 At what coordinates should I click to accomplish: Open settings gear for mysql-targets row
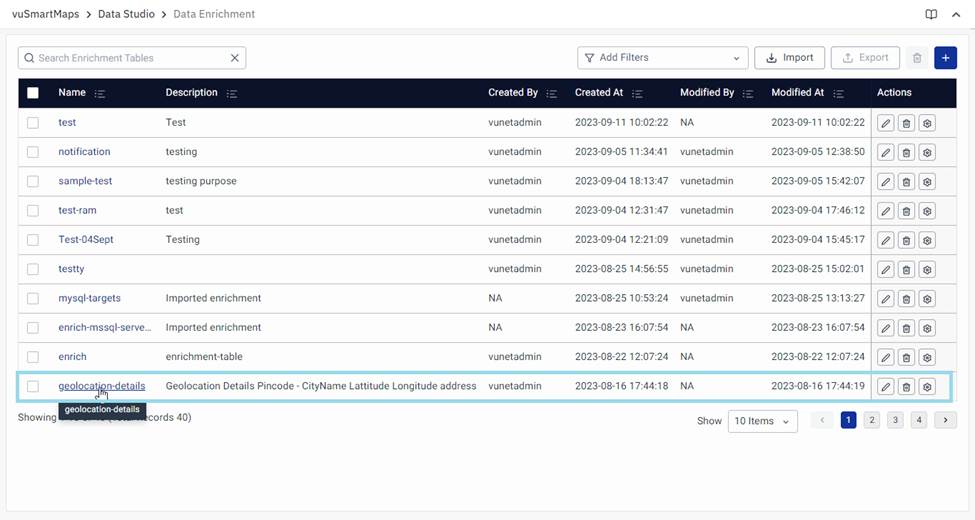click(x=927, y=299)
